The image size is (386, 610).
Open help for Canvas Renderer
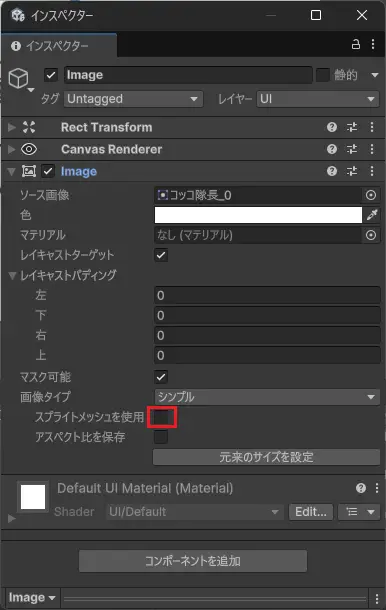tap(332, 149)
